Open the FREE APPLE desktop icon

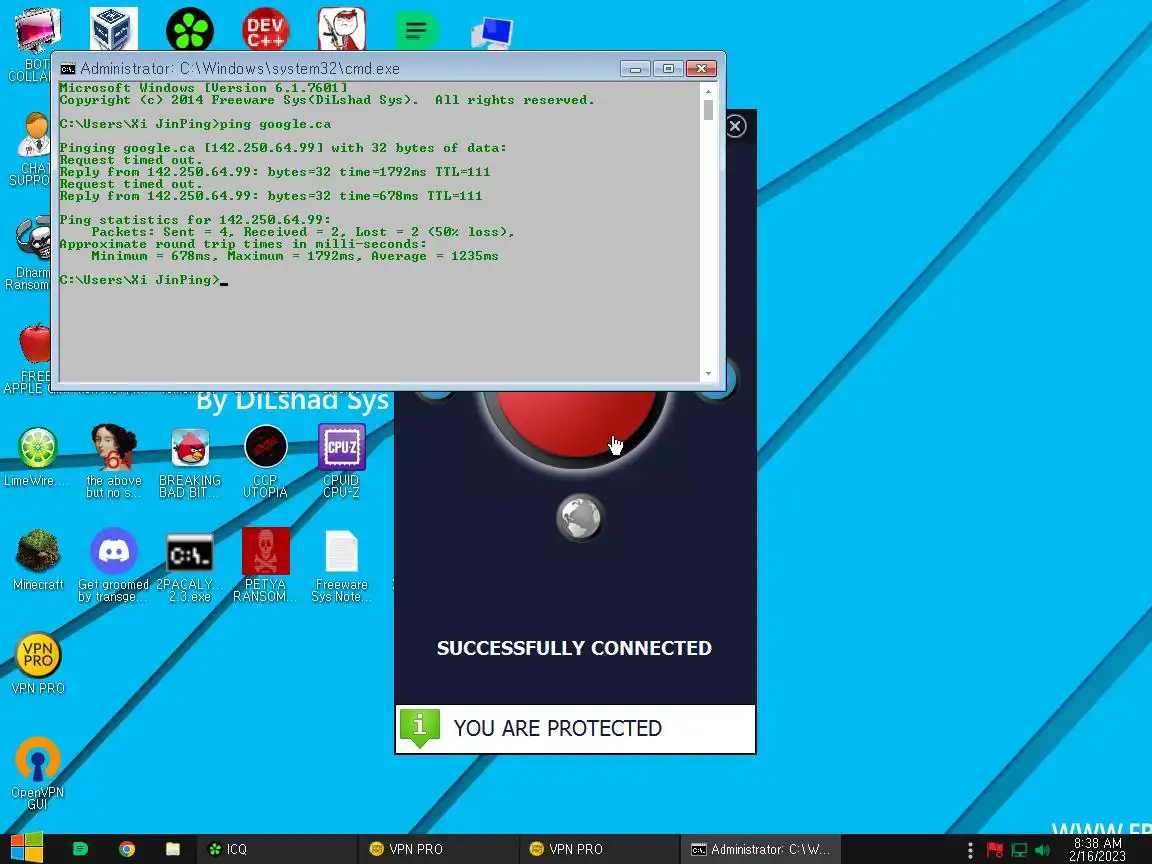[x=28, y=357]
